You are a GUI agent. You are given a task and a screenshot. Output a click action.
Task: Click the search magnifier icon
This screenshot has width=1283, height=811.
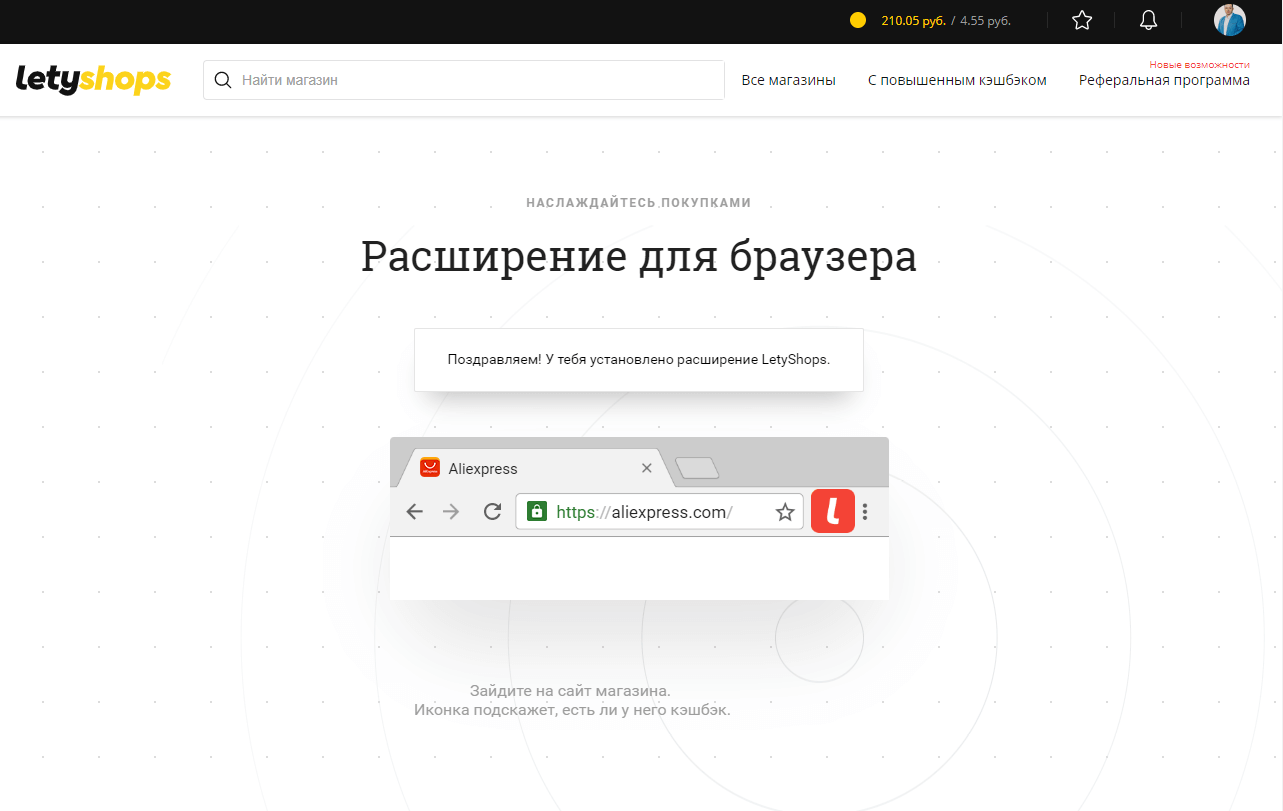pyautogui.click(x=223, y=80)
